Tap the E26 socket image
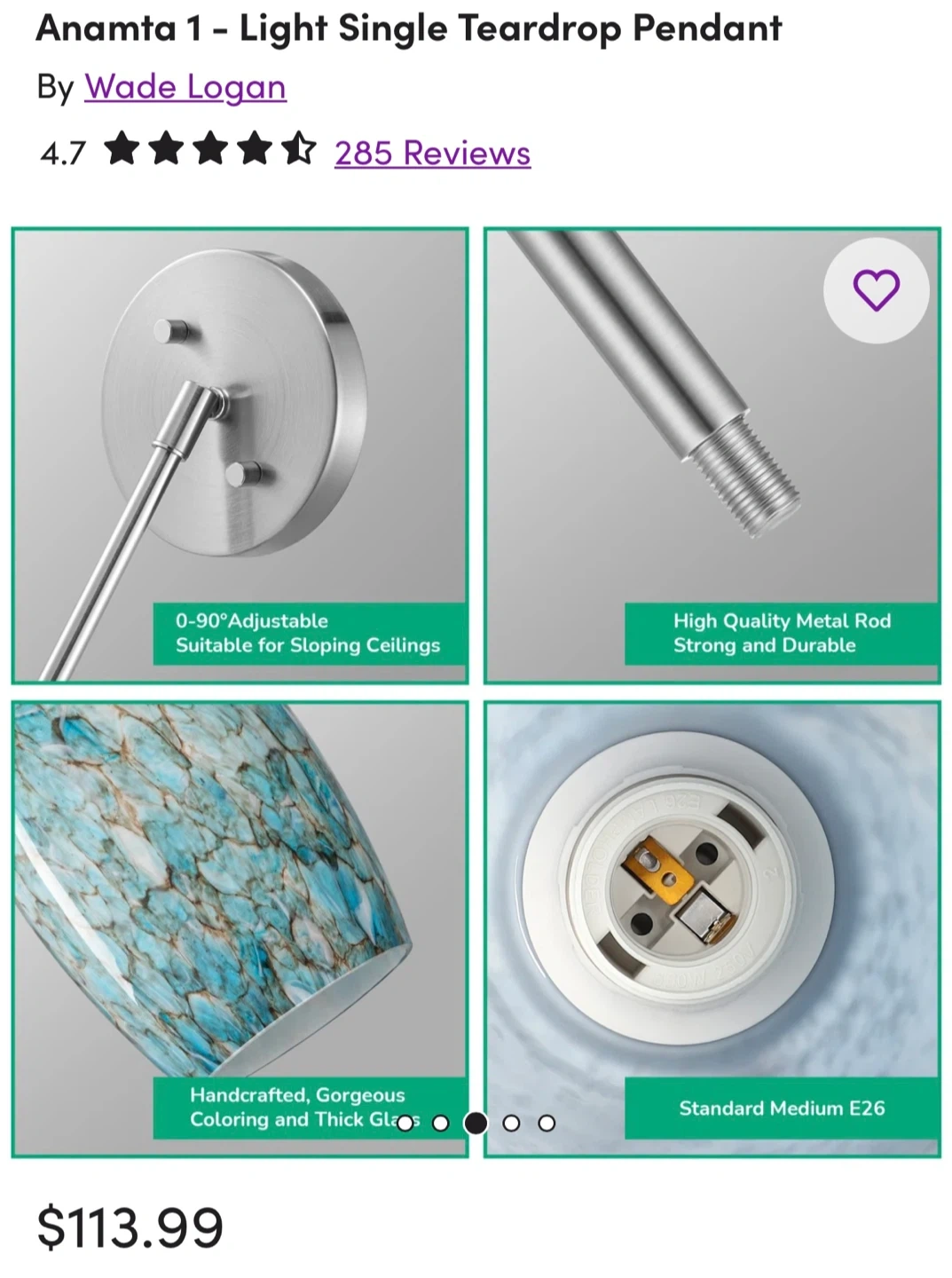Viewport: 952px width, 1278px height. [712, 929]
